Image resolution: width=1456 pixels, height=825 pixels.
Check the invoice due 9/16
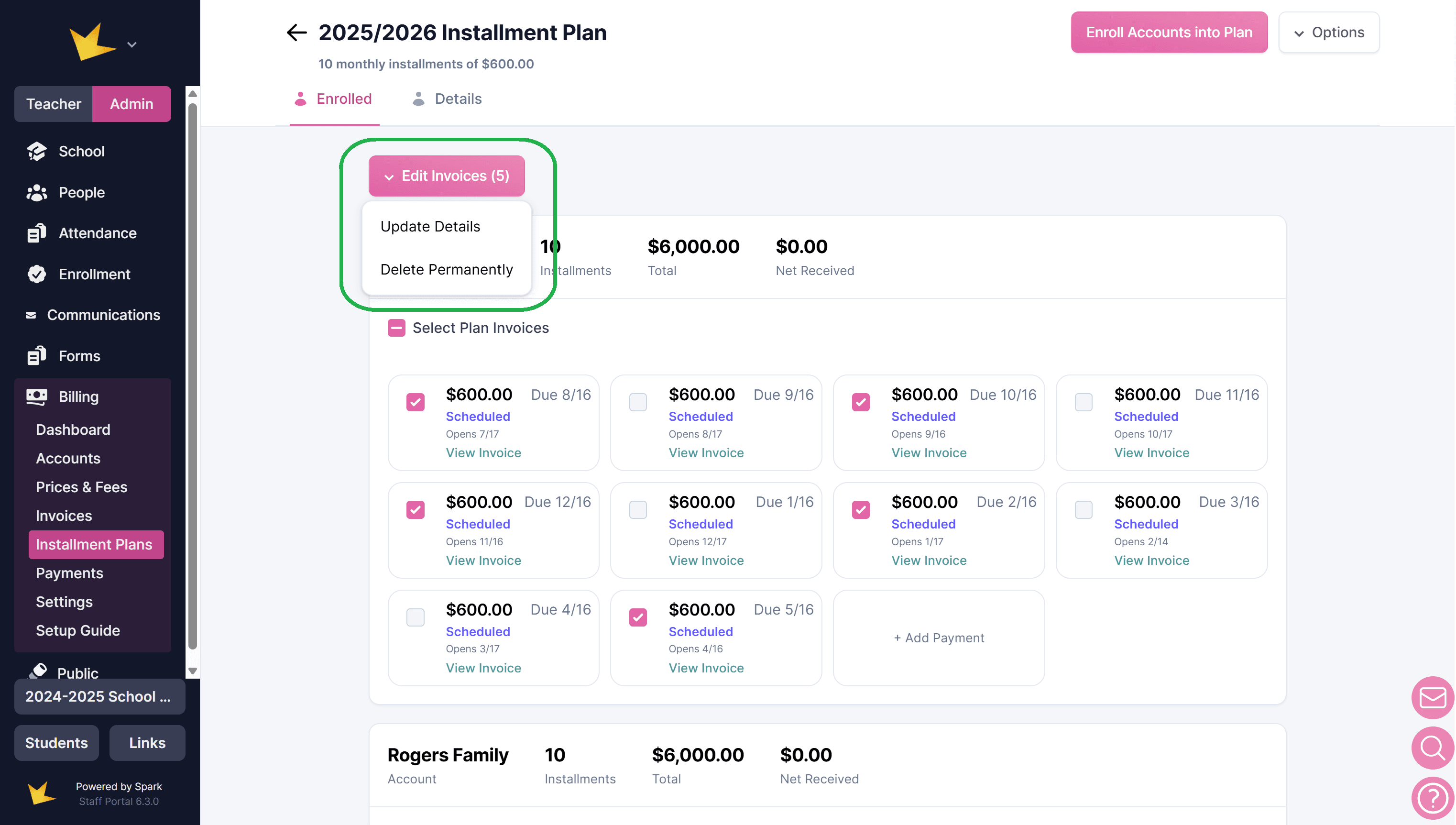coord(638,402)
